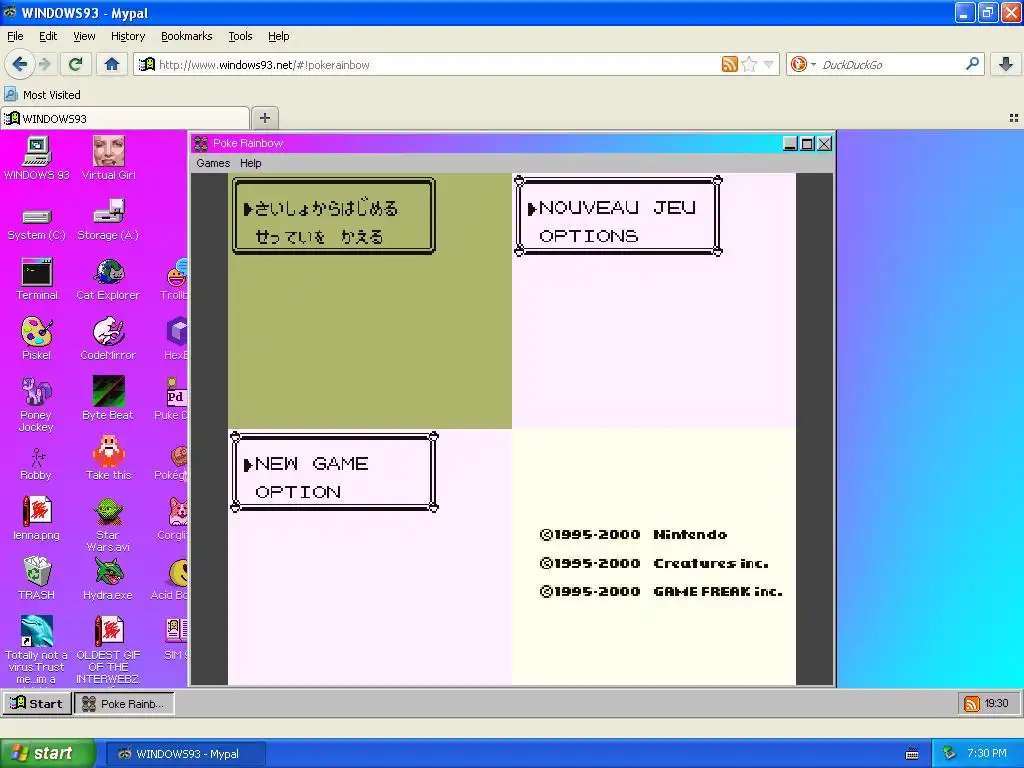Image resolution: width=1024 pixels, height=768 pixels.
Task: Open the browser File menu
Action: tap(15, 36)
